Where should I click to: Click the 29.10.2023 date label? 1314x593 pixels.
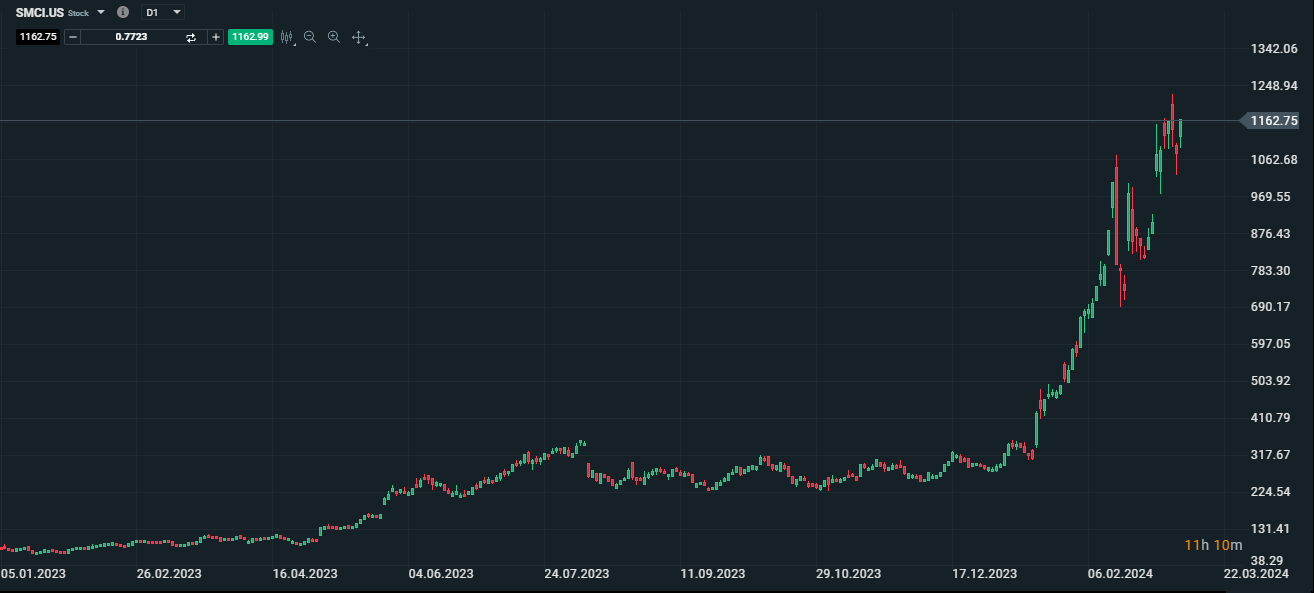849,574
